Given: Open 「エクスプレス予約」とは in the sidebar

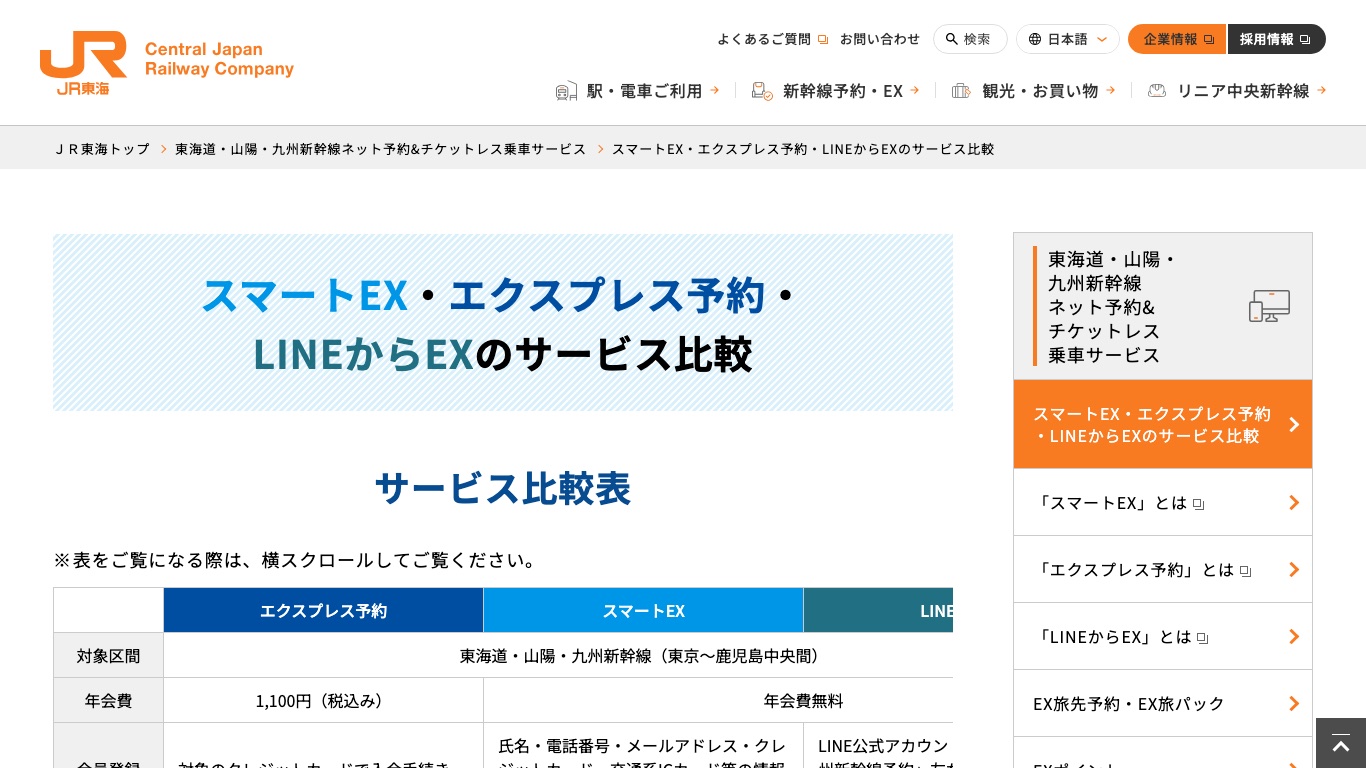Looking at the screenshot, I should coord(1163,570).
